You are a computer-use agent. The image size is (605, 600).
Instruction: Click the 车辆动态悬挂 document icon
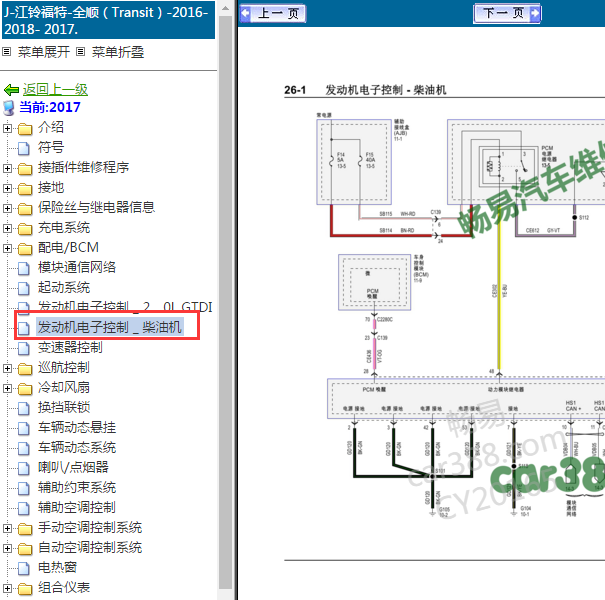point(24,428)
